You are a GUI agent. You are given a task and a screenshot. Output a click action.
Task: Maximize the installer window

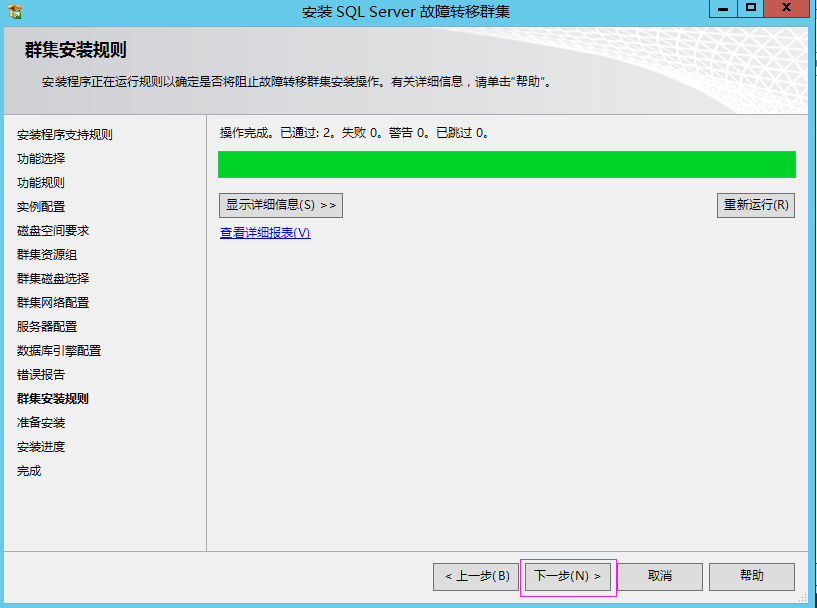pos(751,8)
